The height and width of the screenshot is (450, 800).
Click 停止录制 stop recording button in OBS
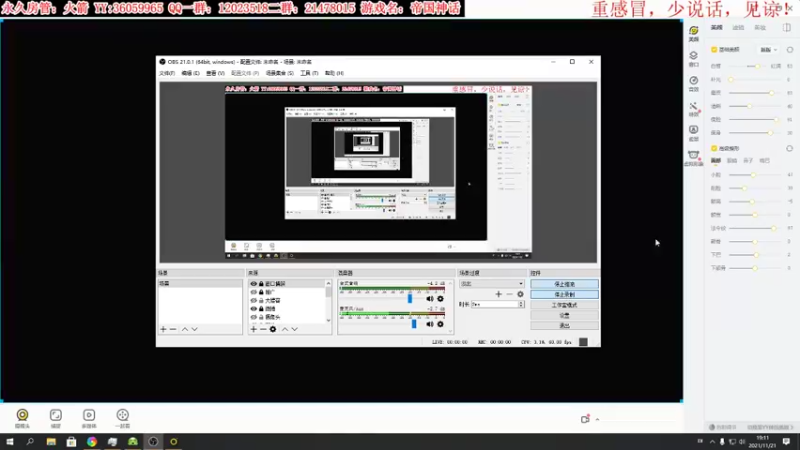tap(564, 294)
